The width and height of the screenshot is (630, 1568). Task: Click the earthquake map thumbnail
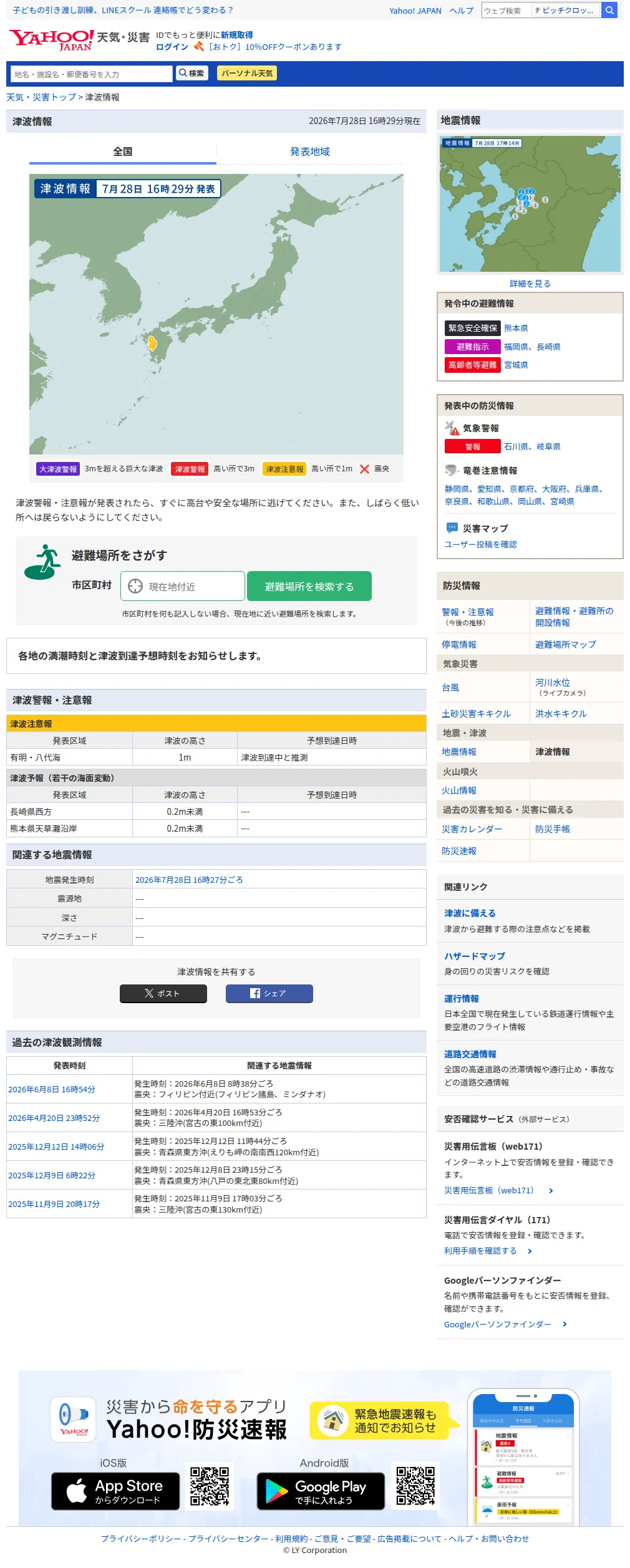(x=530, y=204)
